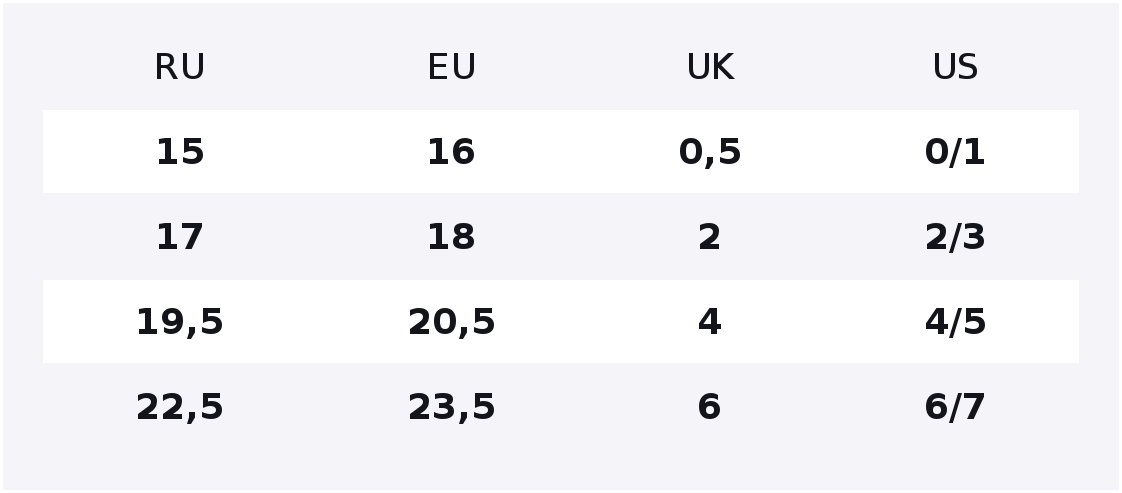This screenshot has width=1122, height=493.
Task: Select US size 4/5 cell
Action: click(955, 322)
